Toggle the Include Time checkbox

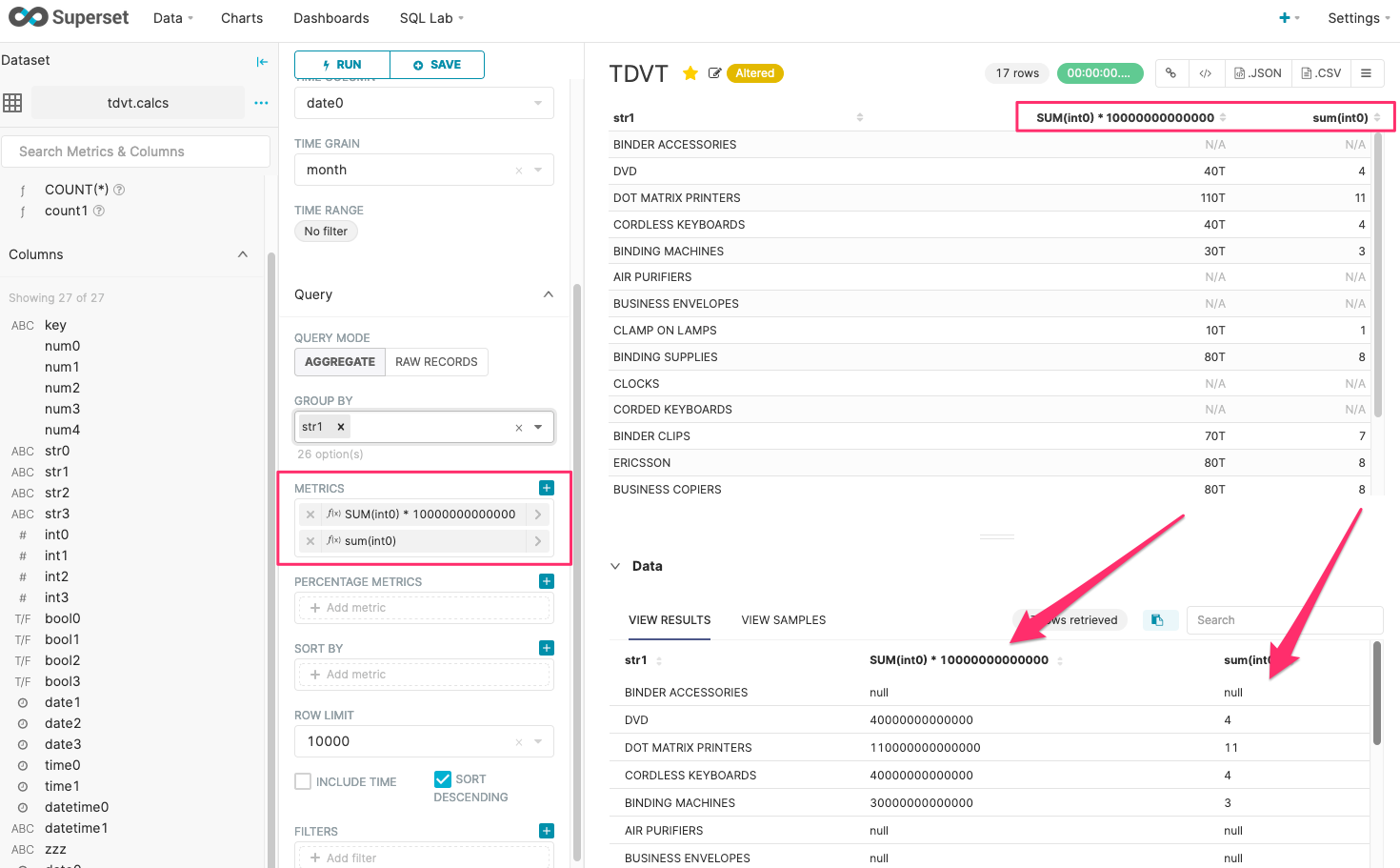pos(303,781)
